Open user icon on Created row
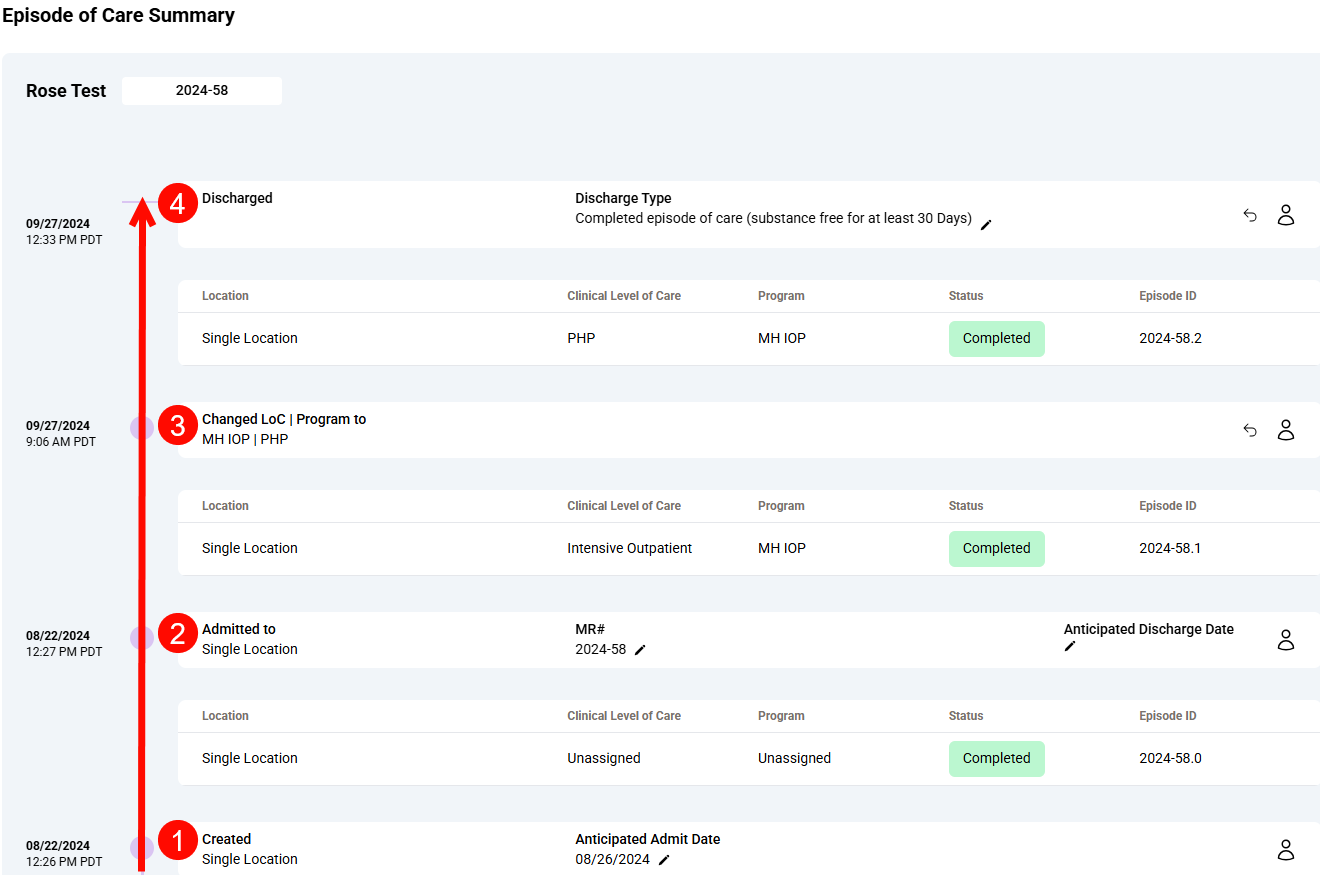 point(1286,850)
